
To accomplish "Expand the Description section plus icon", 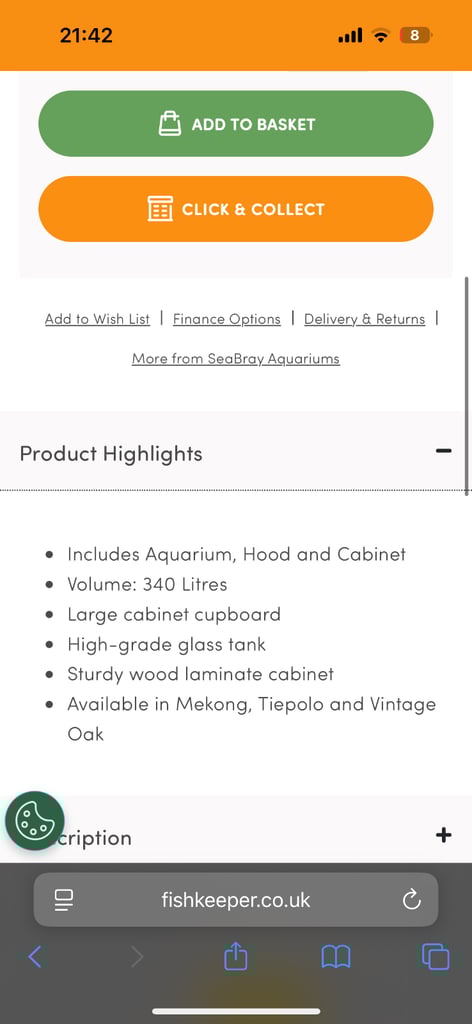I will click(x=444, y=835).
